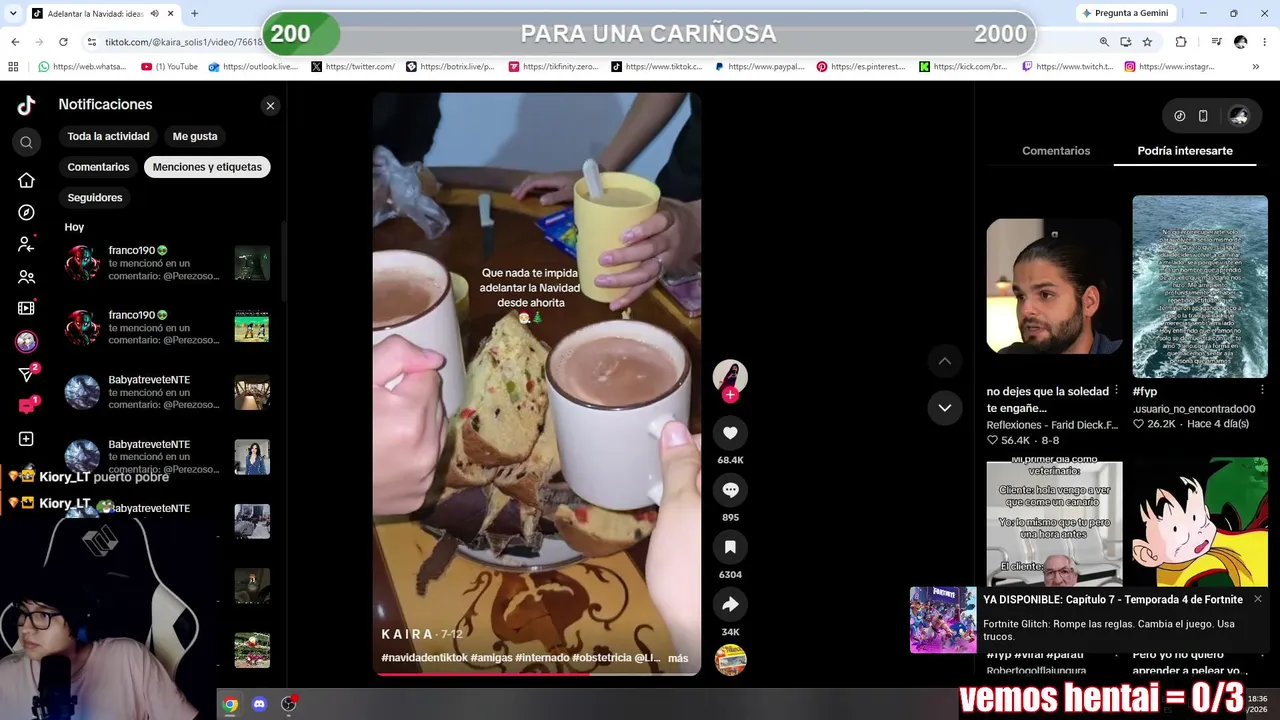Open the Activity inbox icon
The height and width of the screenshot is (720, 1280).
26,406
